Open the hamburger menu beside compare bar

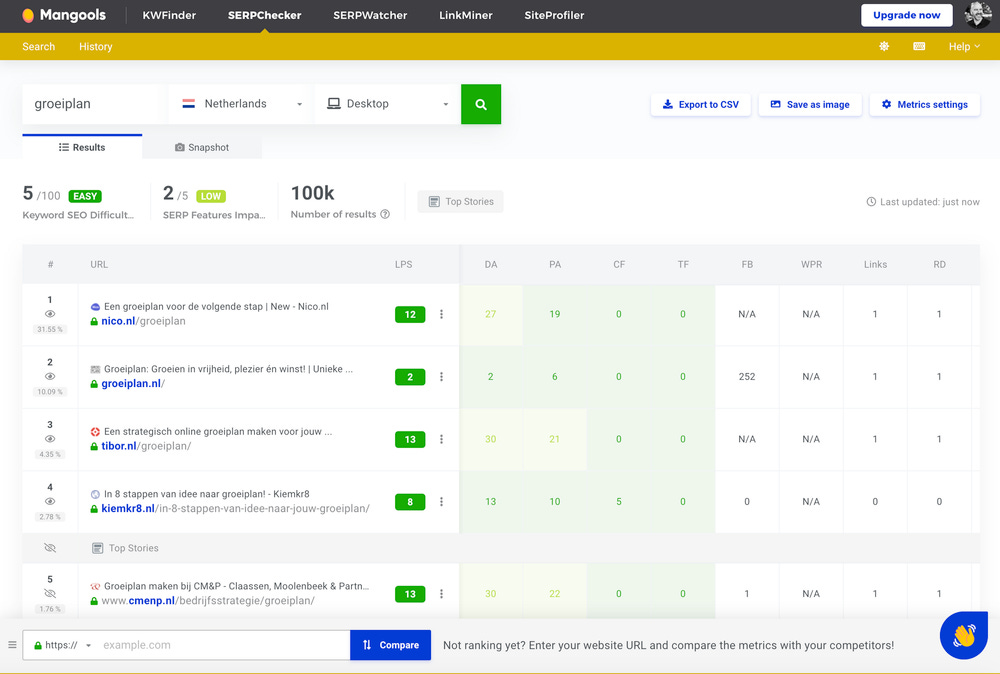[12, 645]
